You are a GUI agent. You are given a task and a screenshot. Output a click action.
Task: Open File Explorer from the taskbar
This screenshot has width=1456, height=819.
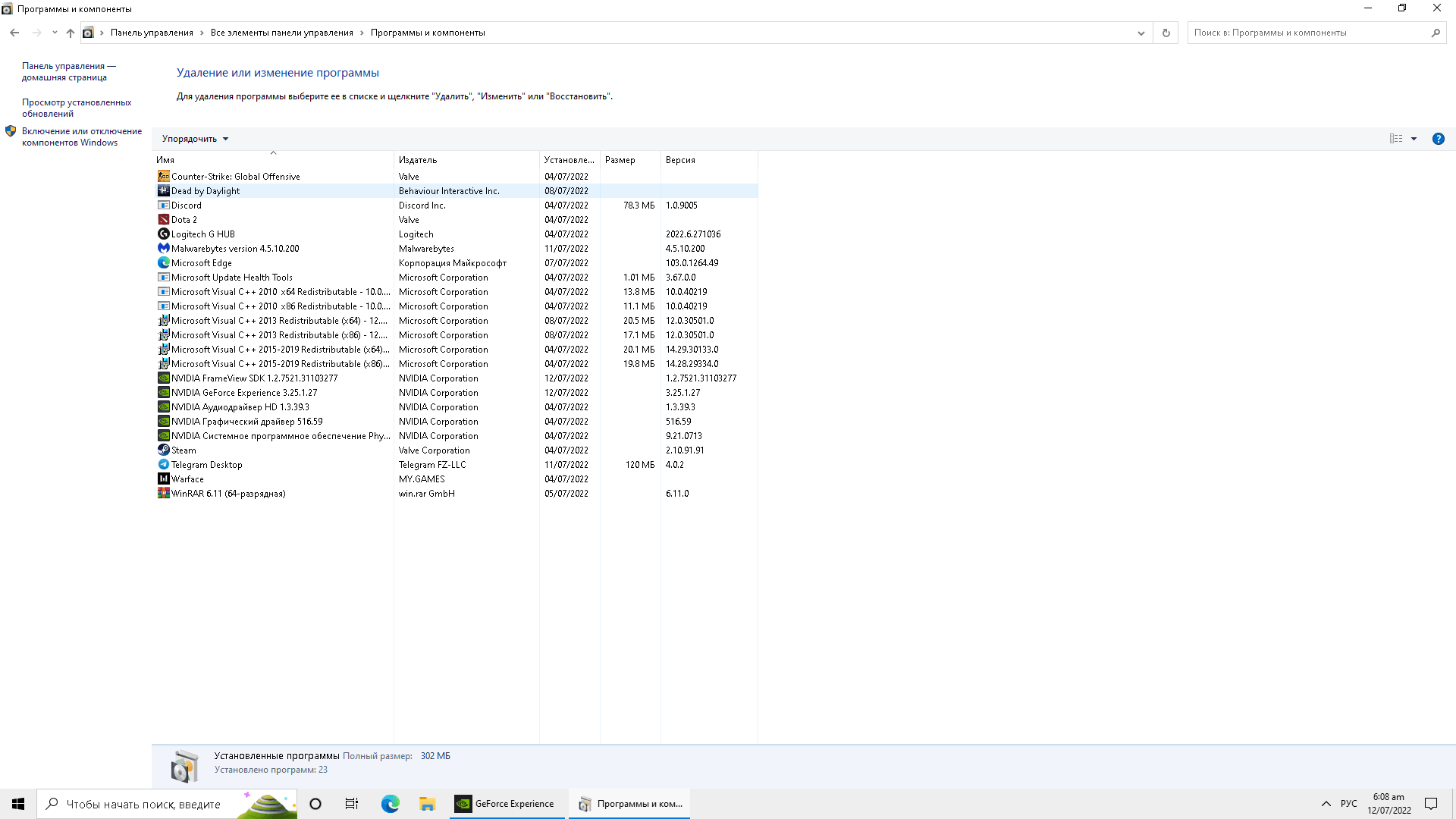(427, 804)
